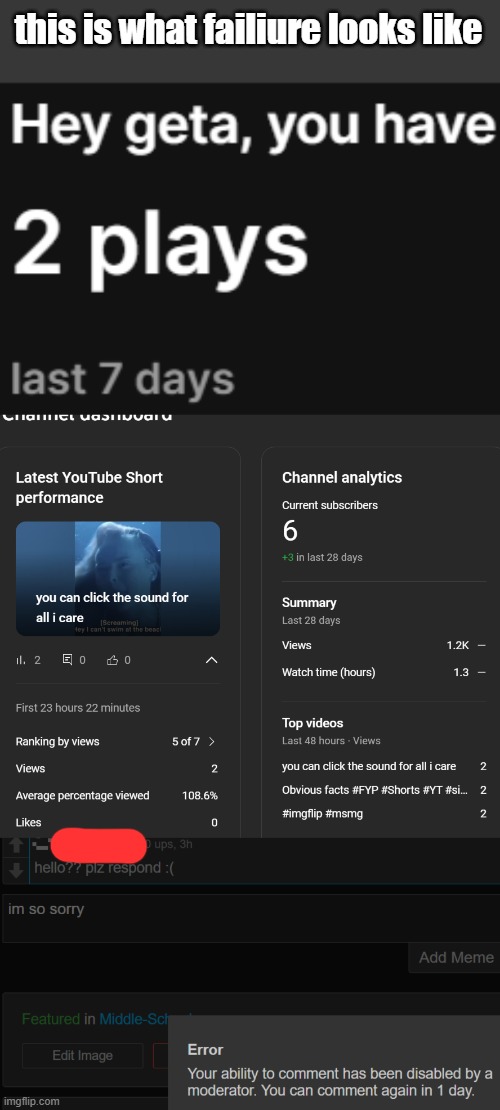
Task: Click the Edit Image button
Action: click(x=82, y=1055)
